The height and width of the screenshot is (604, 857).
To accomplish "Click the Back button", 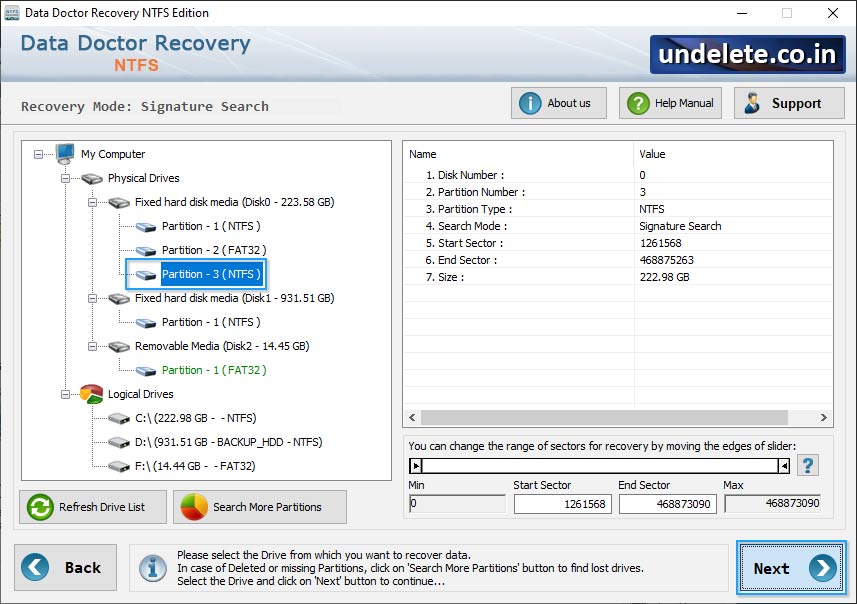I will click(65, 568).
